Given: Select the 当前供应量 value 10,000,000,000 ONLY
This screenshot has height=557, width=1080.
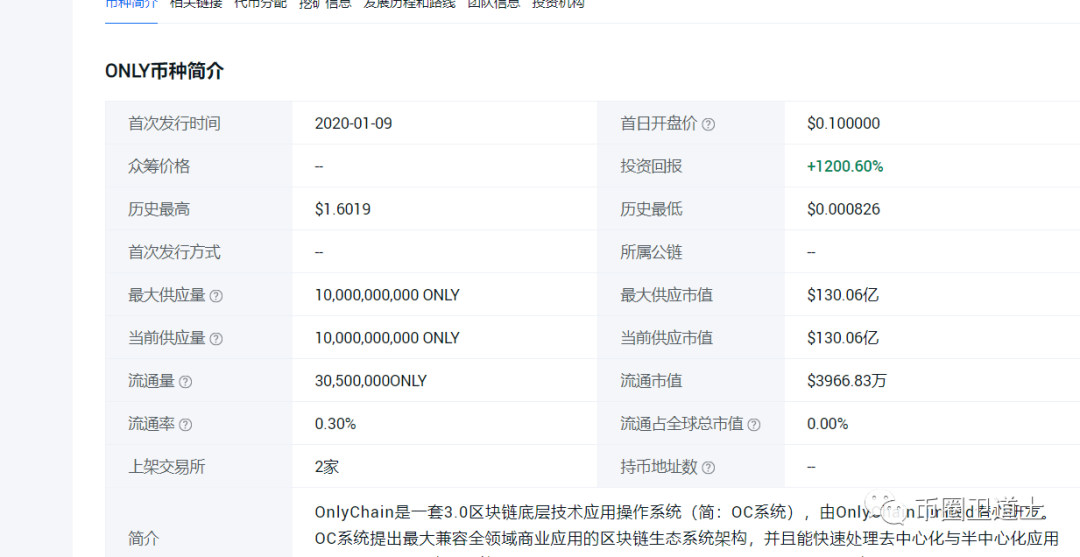Looking at the screenshot, I should coord(387,337).
